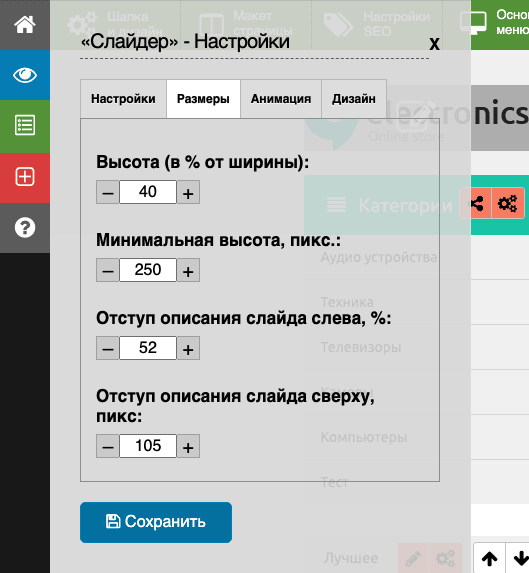
Task: Click share icon on Категории block
Action: (476, 203)
